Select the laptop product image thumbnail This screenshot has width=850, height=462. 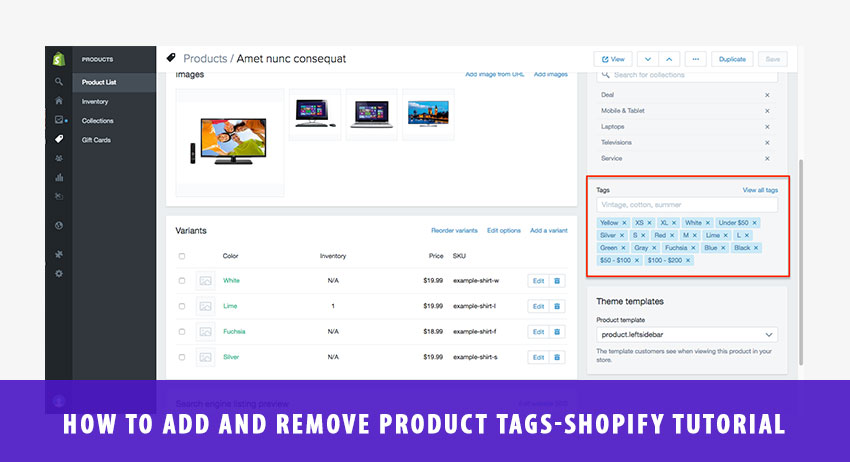371,114
